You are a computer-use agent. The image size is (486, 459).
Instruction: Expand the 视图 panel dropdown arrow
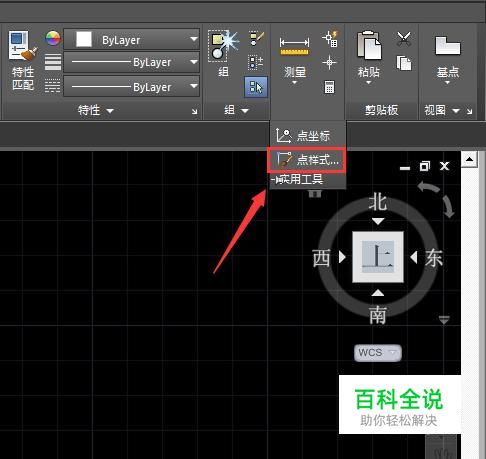456,111
